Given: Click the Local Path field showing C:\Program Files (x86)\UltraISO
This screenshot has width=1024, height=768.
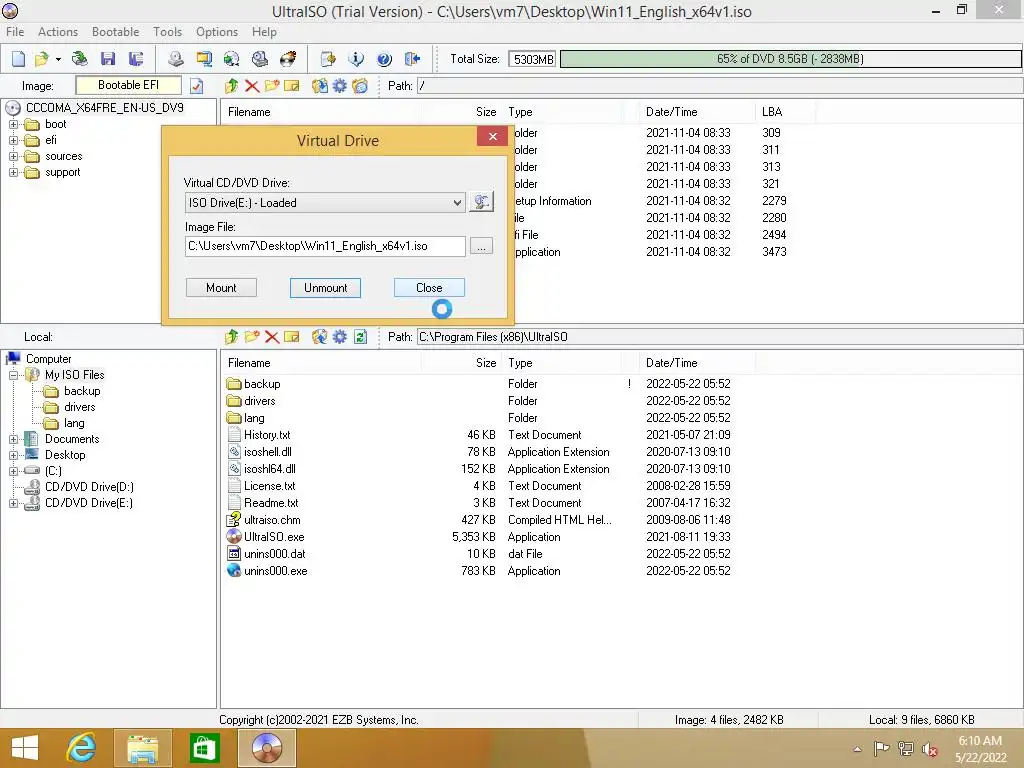Looking at the screenshot, I should (720, 337).
